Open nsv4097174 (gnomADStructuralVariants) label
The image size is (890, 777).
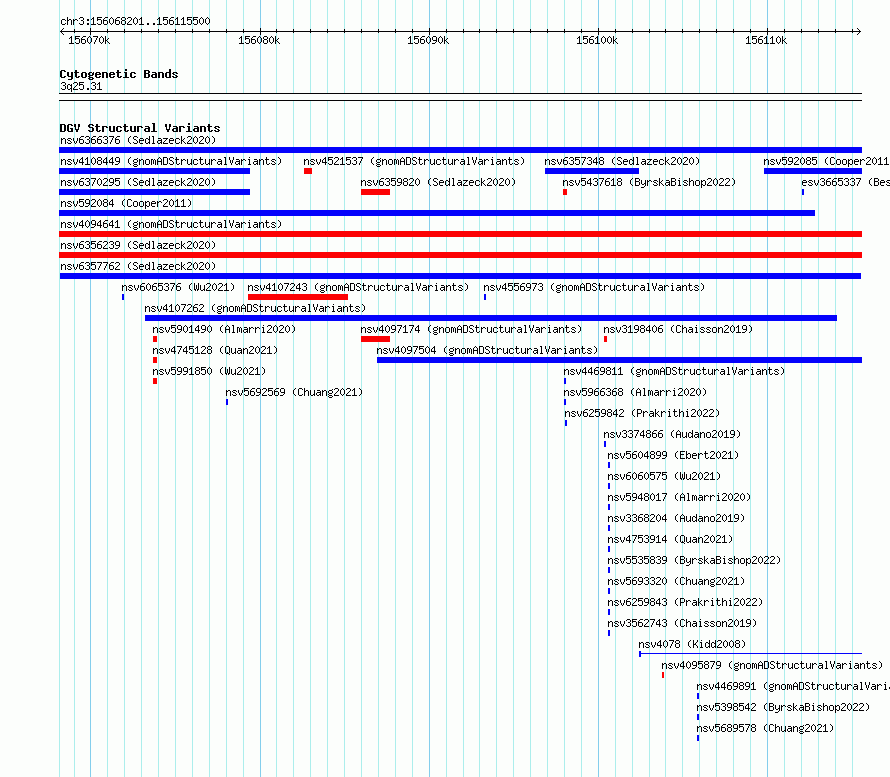point(471,329)
